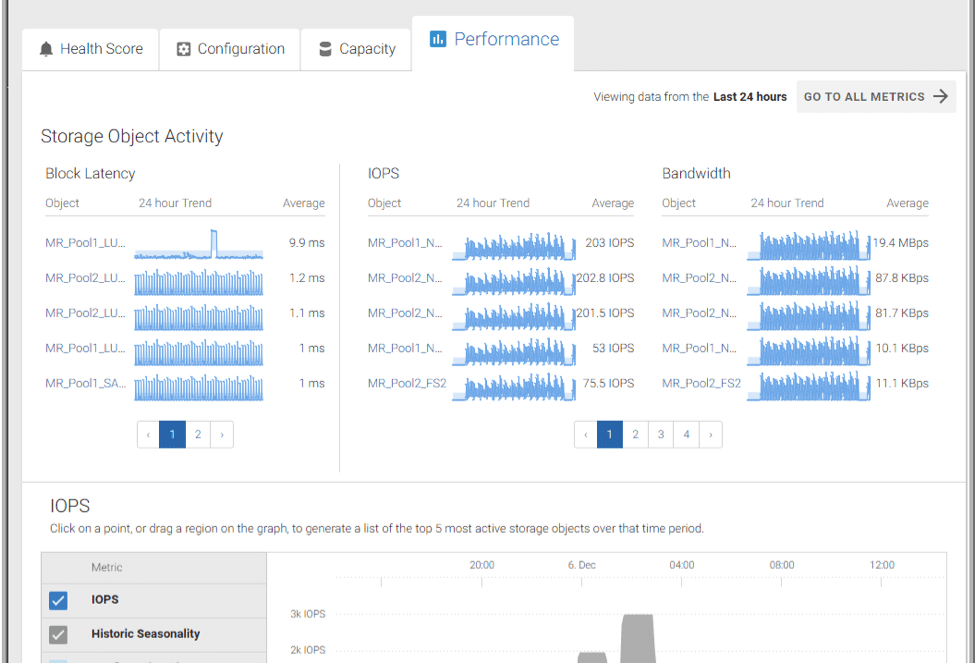The width and height of the screenshot is (975, 663).
Task: Open Block Latency object with 1.1 ms average
Action: click(x=85, y=313)
